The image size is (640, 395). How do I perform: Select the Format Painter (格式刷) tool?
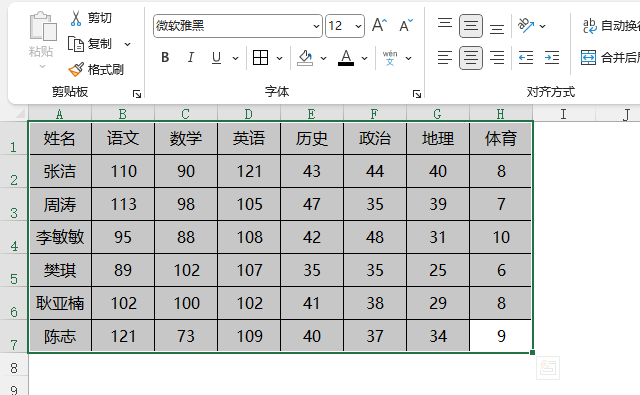pyautogui.click(x=96, y=69)
